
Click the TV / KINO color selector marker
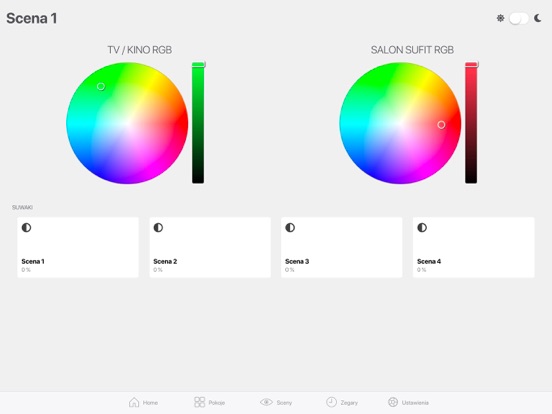coord(101,86)
